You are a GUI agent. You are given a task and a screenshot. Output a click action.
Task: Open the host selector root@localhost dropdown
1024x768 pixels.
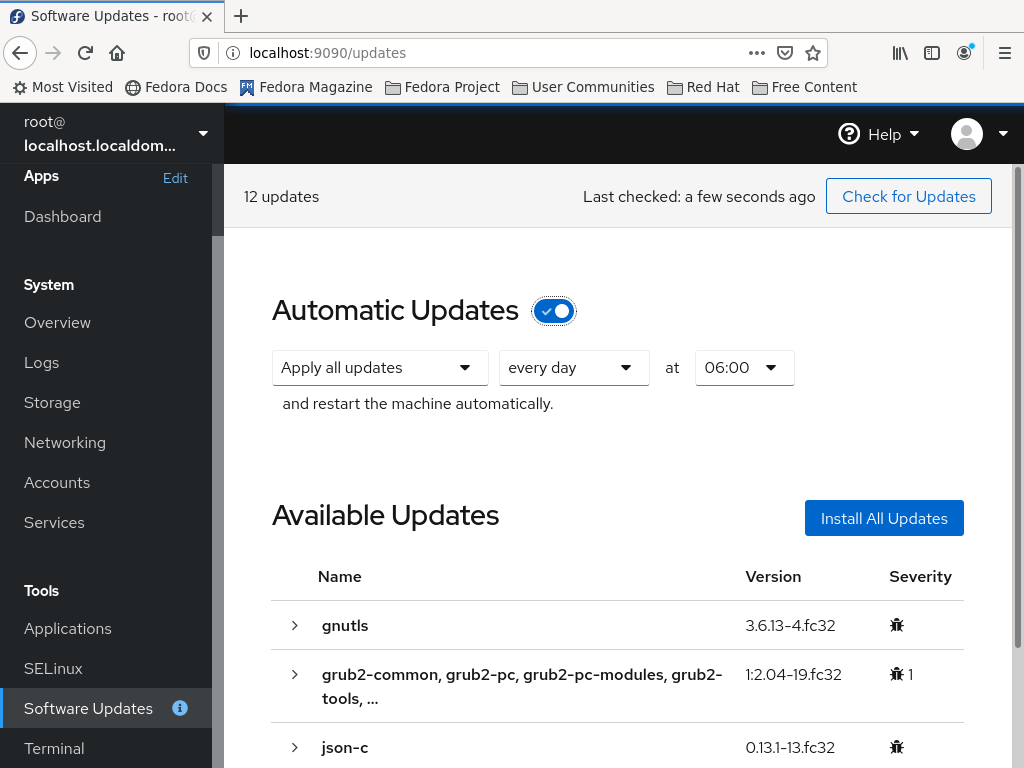pyautogui.click(x=112, y=133)
